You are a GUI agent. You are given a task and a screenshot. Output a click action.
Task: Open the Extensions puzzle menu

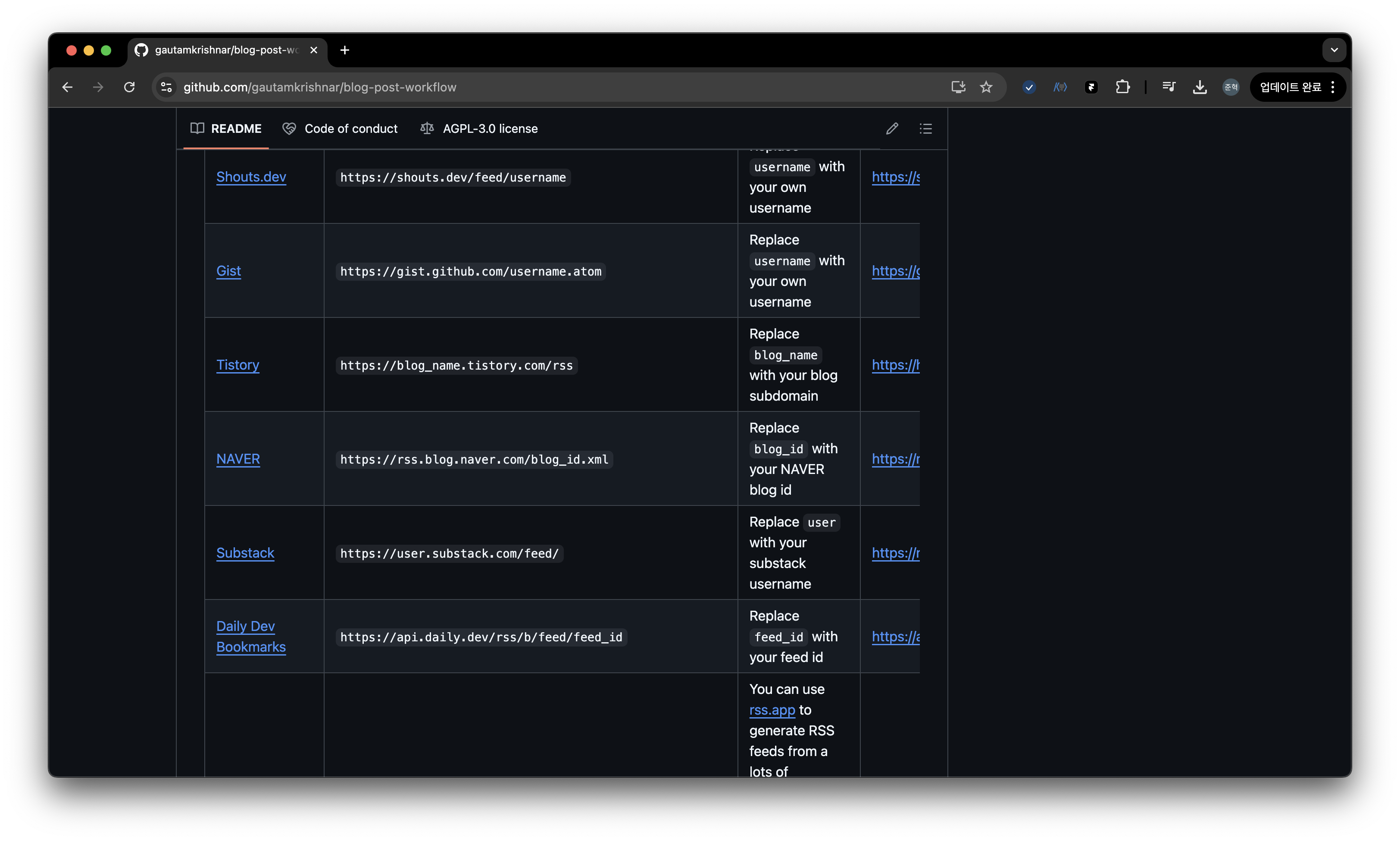coord(1122,87)
